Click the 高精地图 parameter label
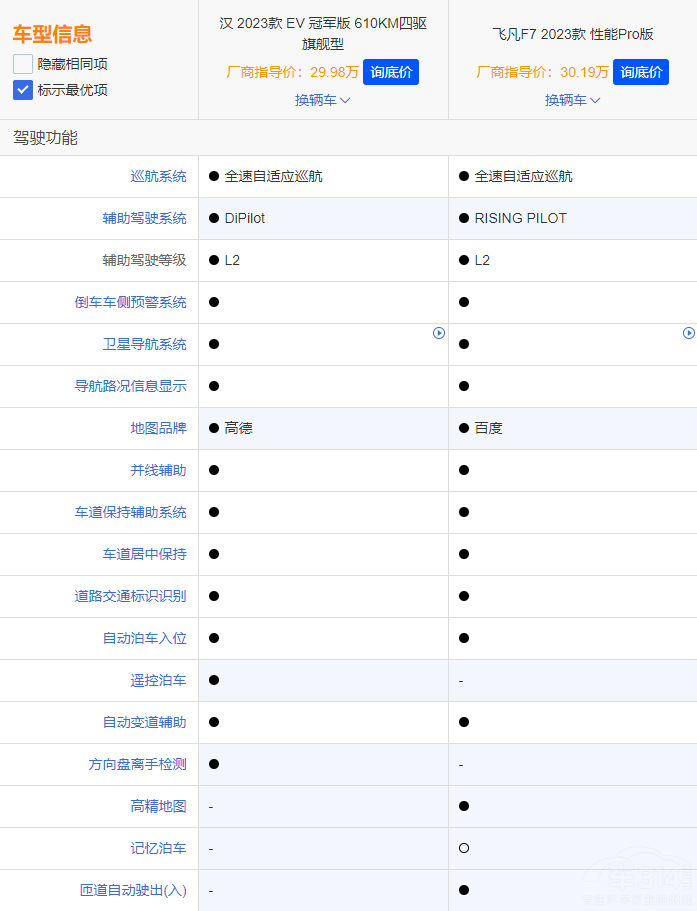697x911 pixels. (158, 806)
